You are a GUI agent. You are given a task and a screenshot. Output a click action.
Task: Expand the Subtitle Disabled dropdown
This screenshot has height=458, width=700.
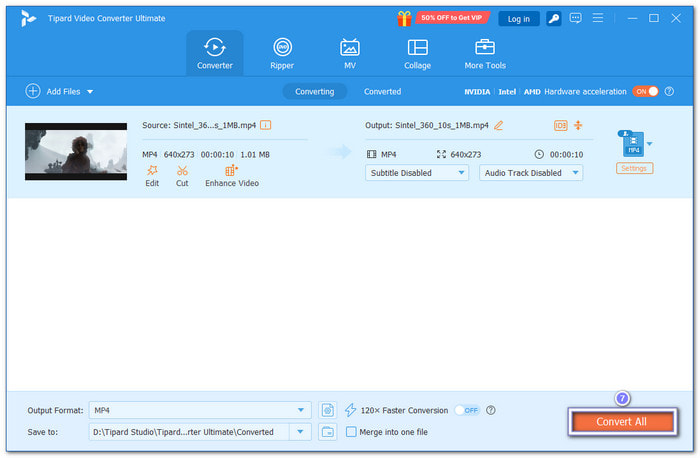(417, 173)
